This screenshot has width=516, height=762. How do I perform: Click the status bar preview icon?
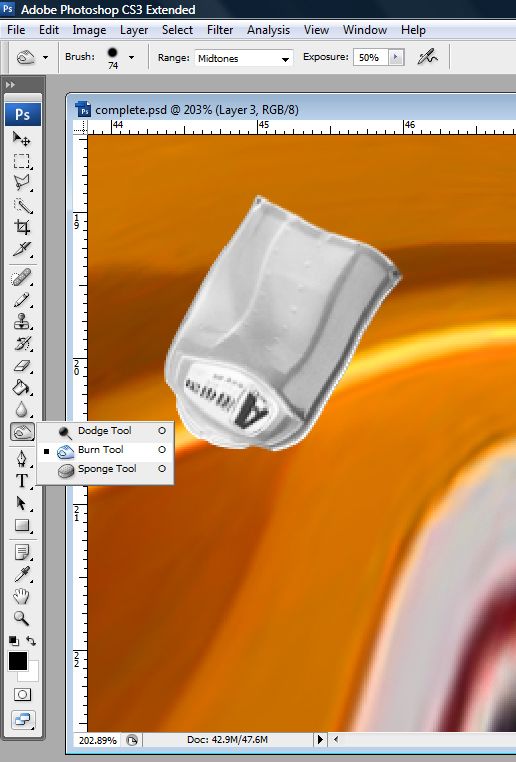click(132, 740)
